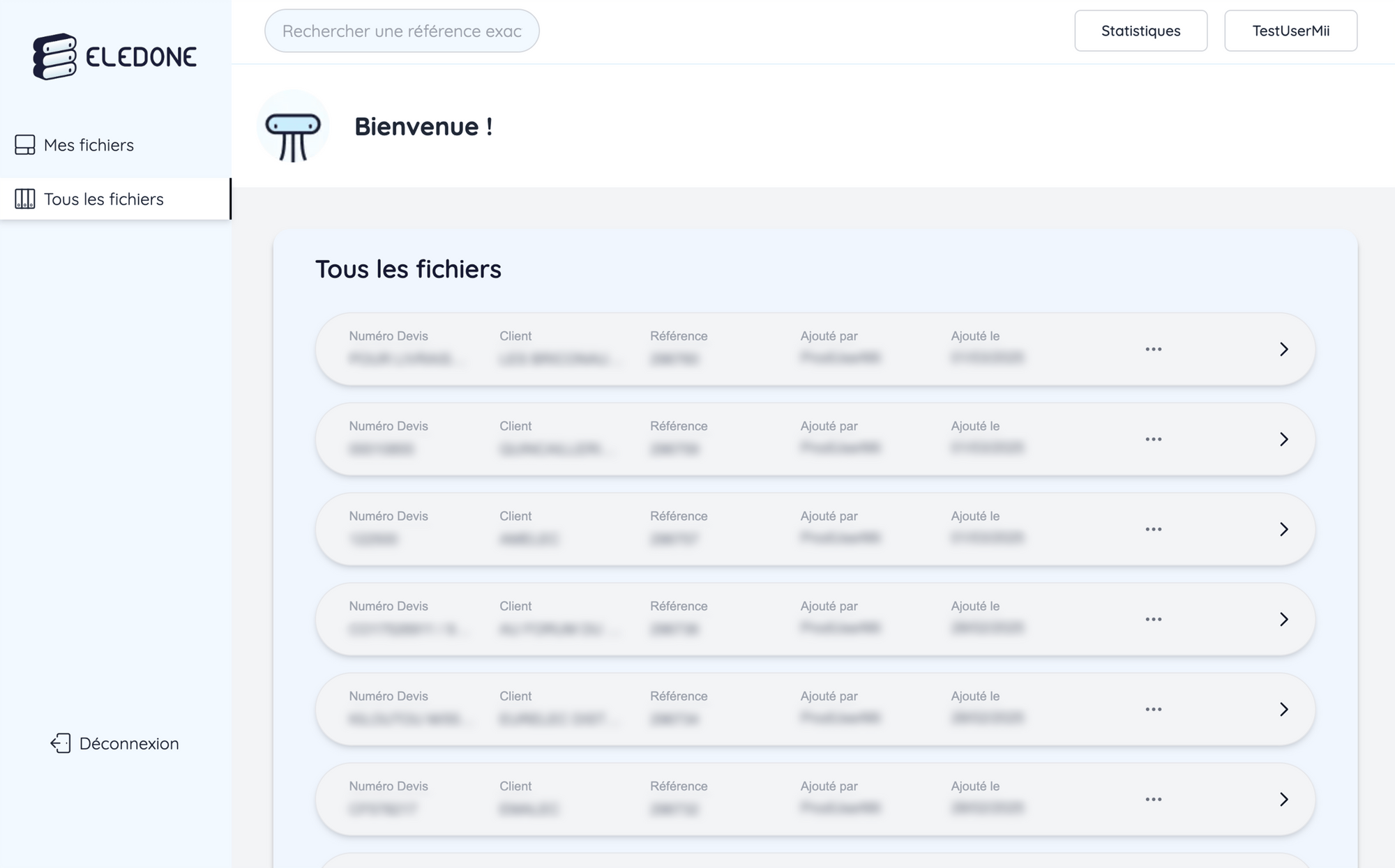Image resolution: width=1395 pixels, height=868 pixels.
Task: Expand the sixth file row with its chevron
Action: click(1284, 799)
